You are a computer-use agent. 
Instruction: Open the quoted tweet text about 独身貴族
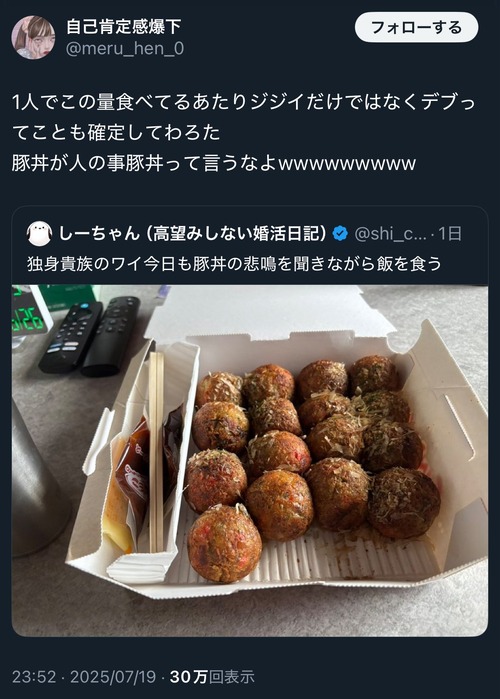(x=234, y=263)
